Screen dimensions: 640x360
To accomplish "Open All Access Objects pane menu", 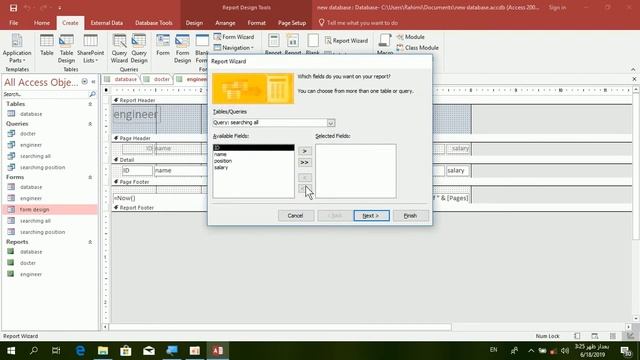I will pyautogui.click(x=84, y=82).
